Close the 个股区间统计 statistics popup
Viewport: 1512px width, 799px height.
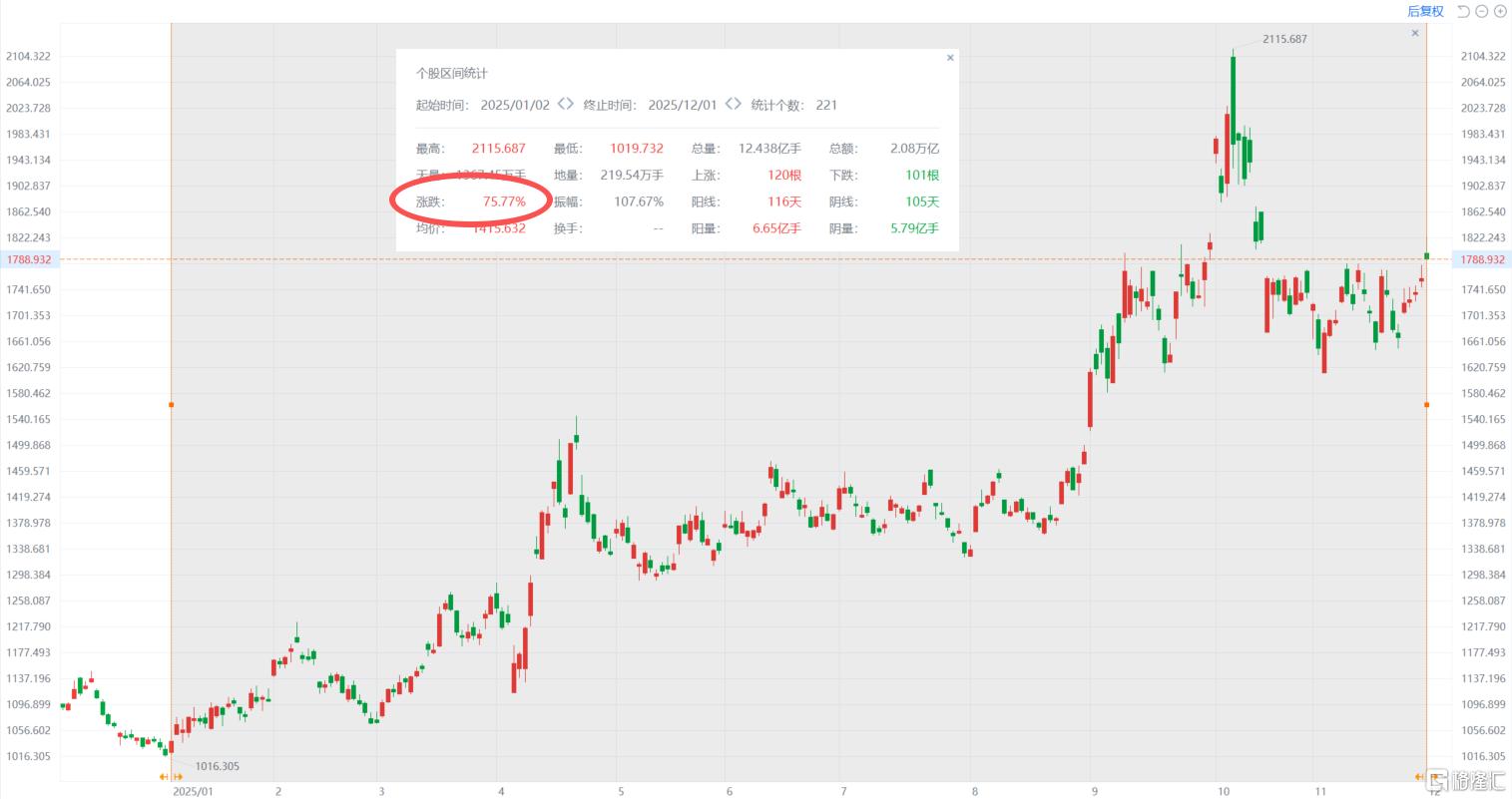click(x=950, y=58)
